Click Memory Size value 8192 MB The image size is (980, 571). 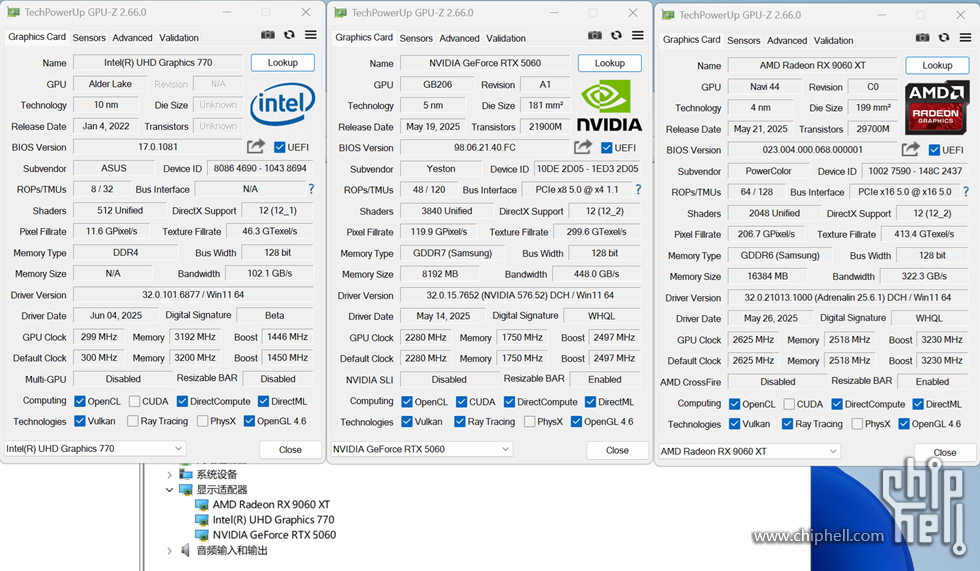coord(440,274)
